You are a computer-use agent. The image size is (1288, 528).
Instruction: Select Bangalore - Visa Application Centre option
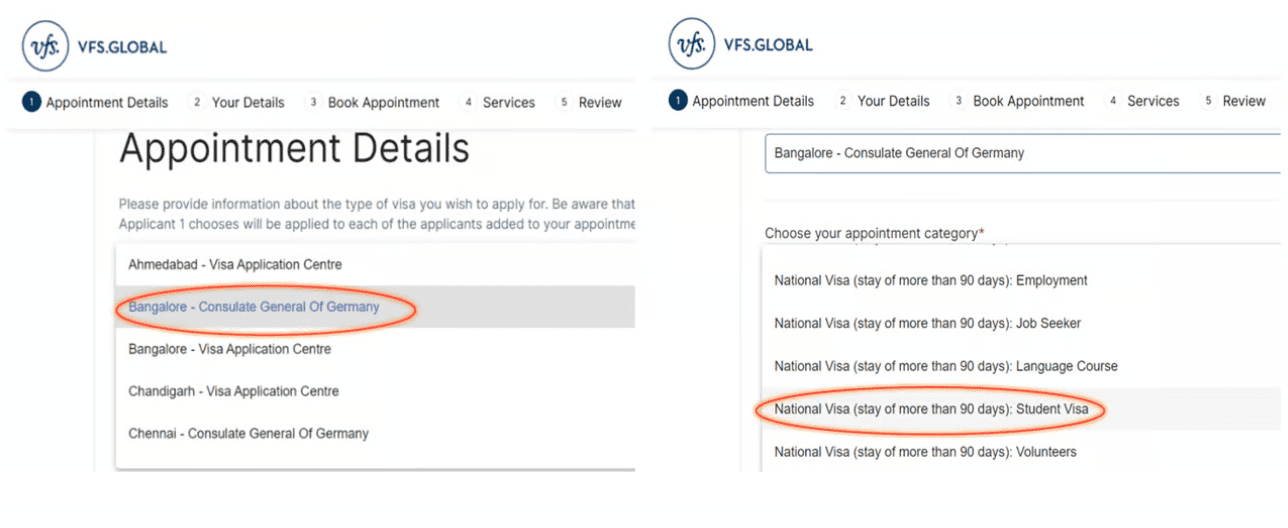229,349
